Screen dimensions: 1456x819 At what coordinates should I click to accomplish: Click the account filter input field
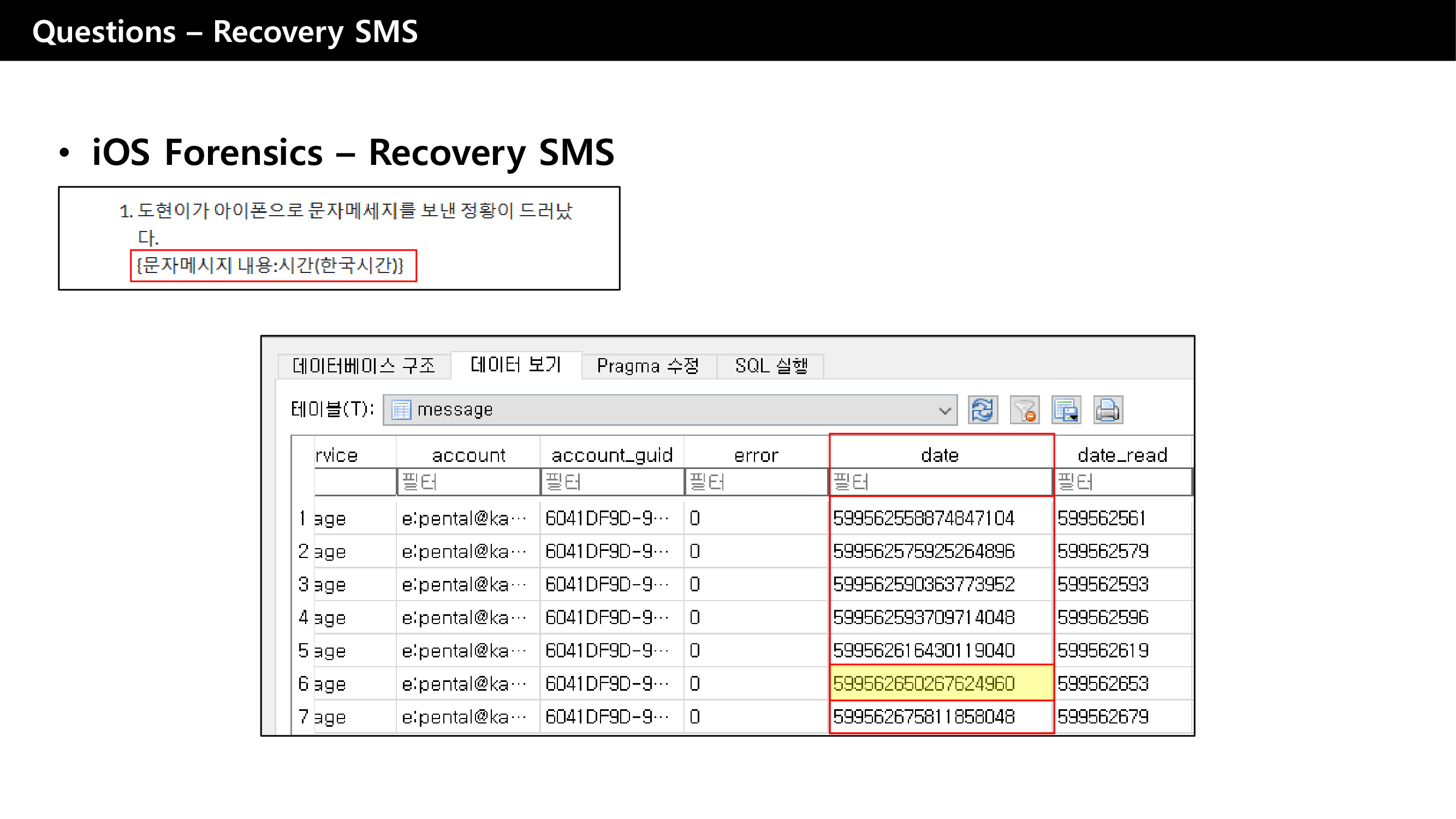coord(468,482)
